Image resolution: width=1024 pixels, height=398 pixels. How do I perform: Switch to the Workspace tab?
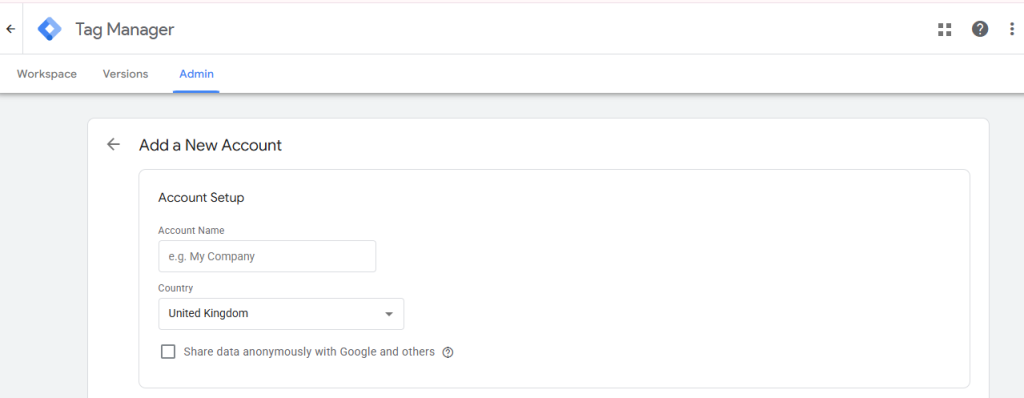47,74
